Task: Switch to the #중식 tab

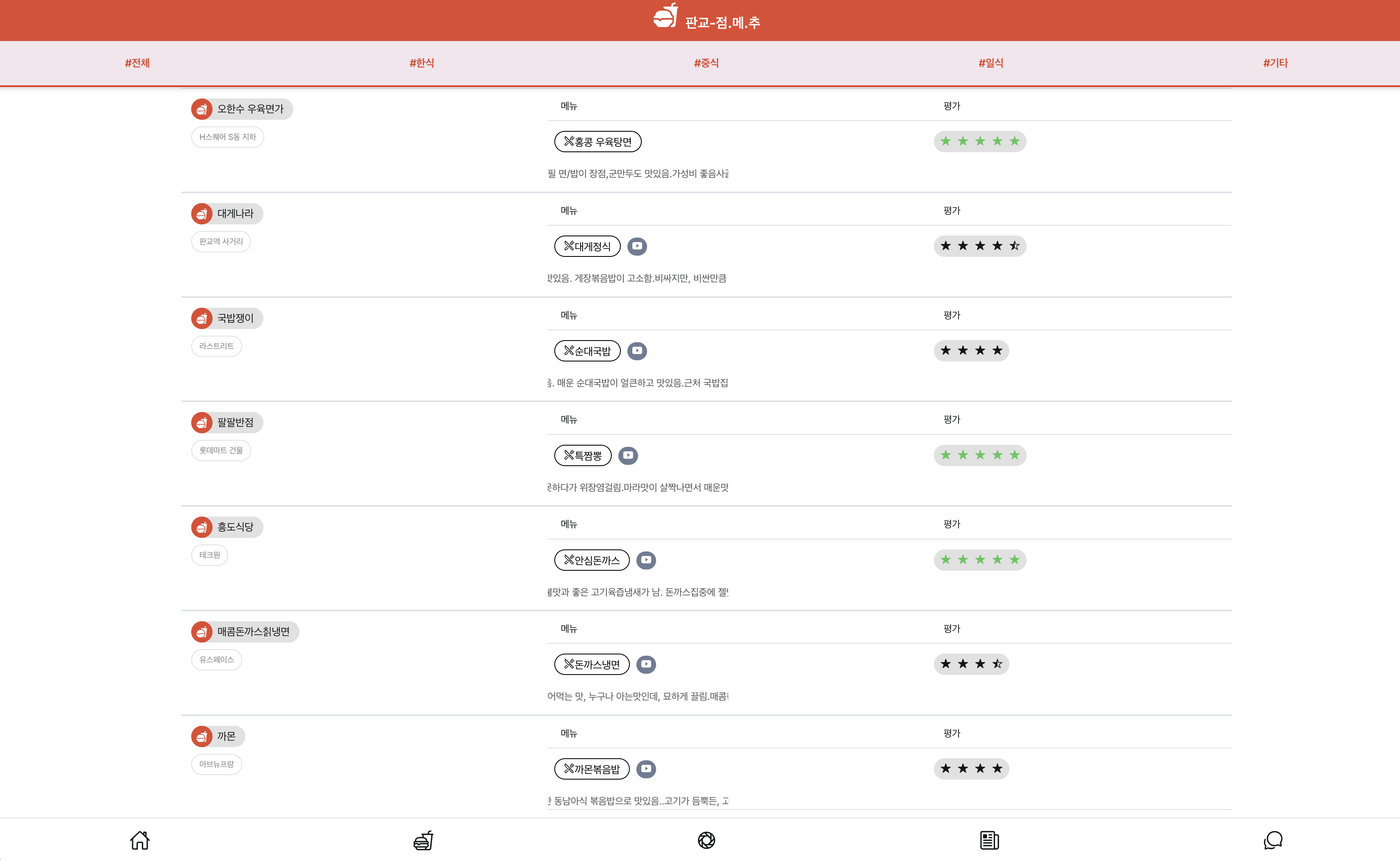Action: (706, 63)
